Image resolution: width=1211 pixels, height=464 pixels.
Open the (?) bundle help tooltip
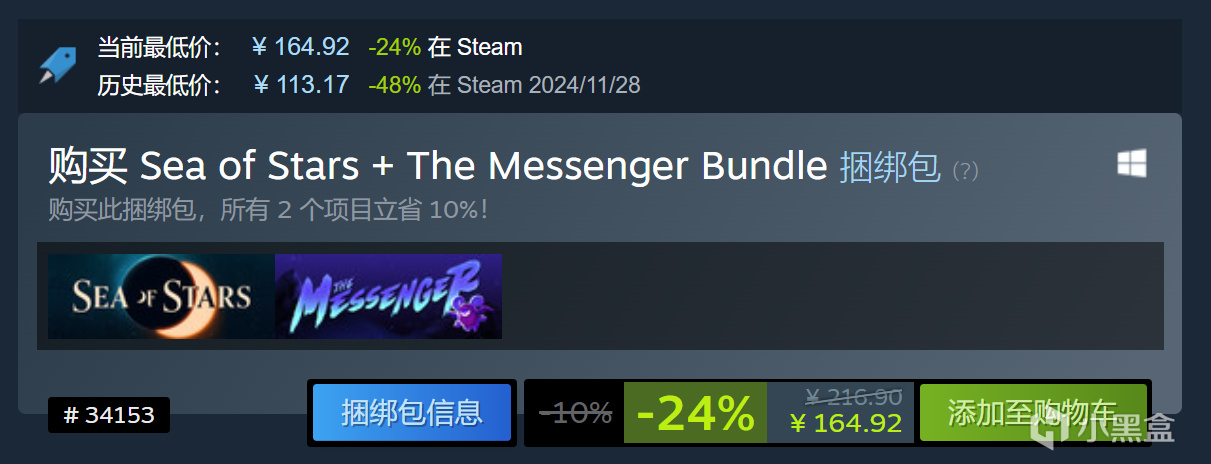click(x=965, y=171)
